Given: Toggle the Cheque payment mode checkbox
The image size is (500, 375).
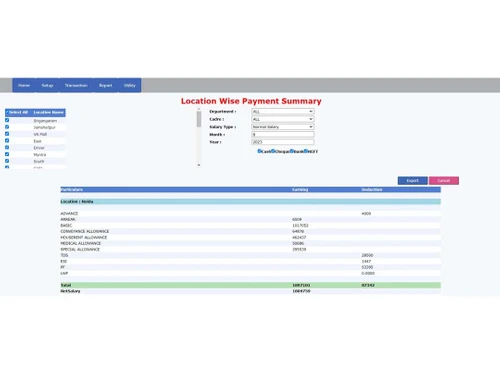Looking at the screenshot, I should pos(273,151).
